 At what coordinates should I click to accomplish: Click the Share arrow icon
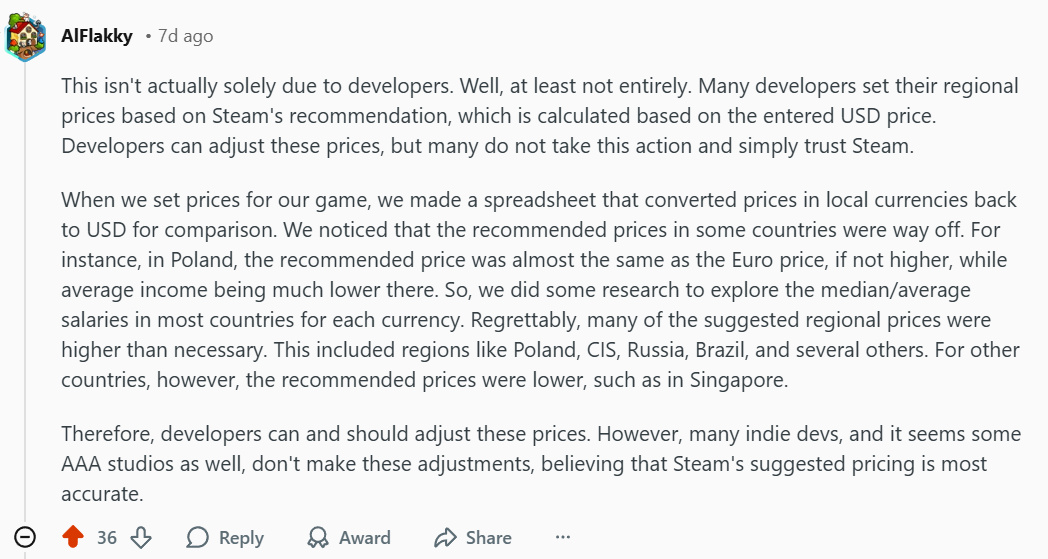click(445, 538)
